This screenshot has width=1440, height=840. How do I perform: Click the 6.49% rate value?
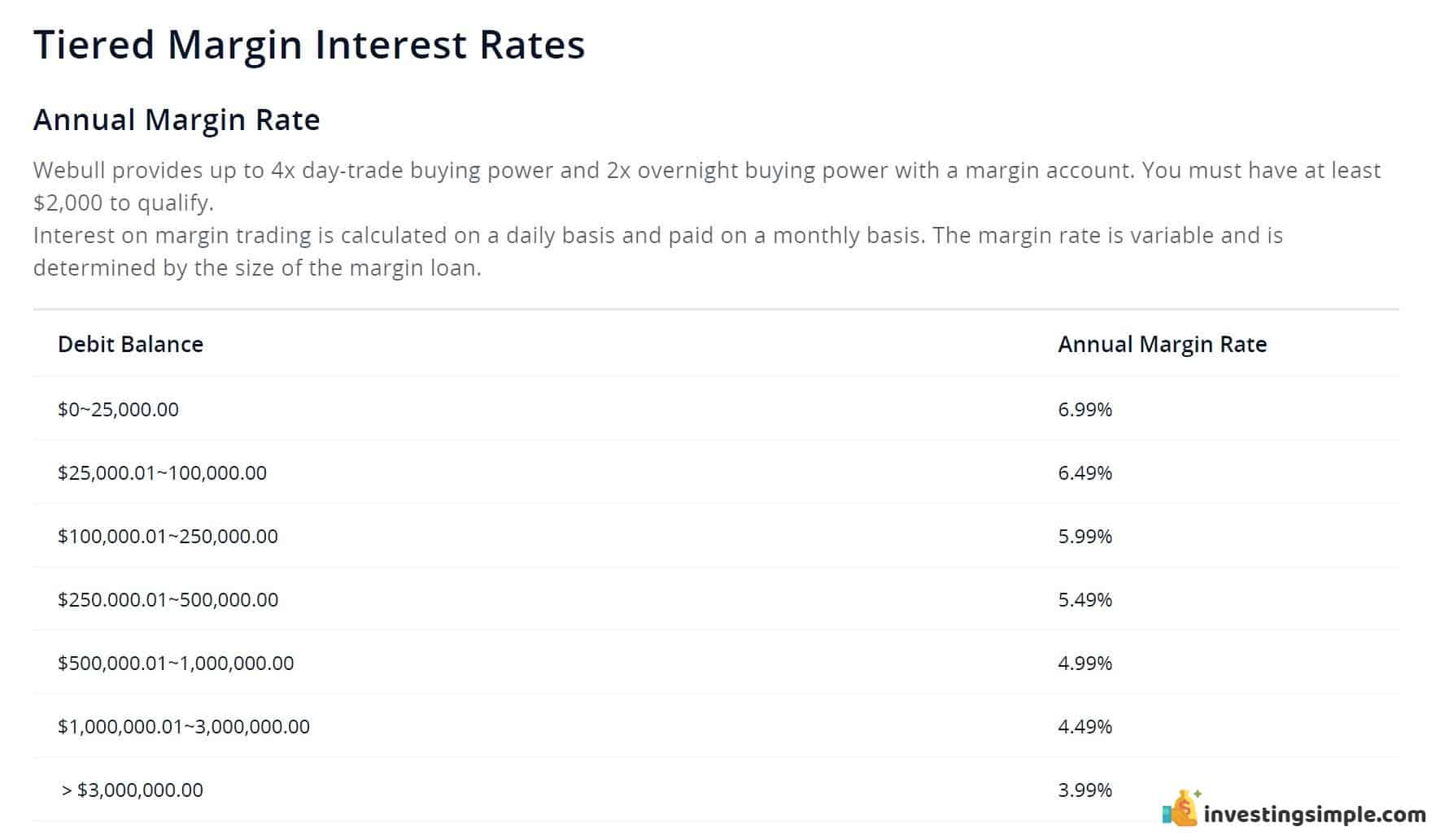point(1085,472)
